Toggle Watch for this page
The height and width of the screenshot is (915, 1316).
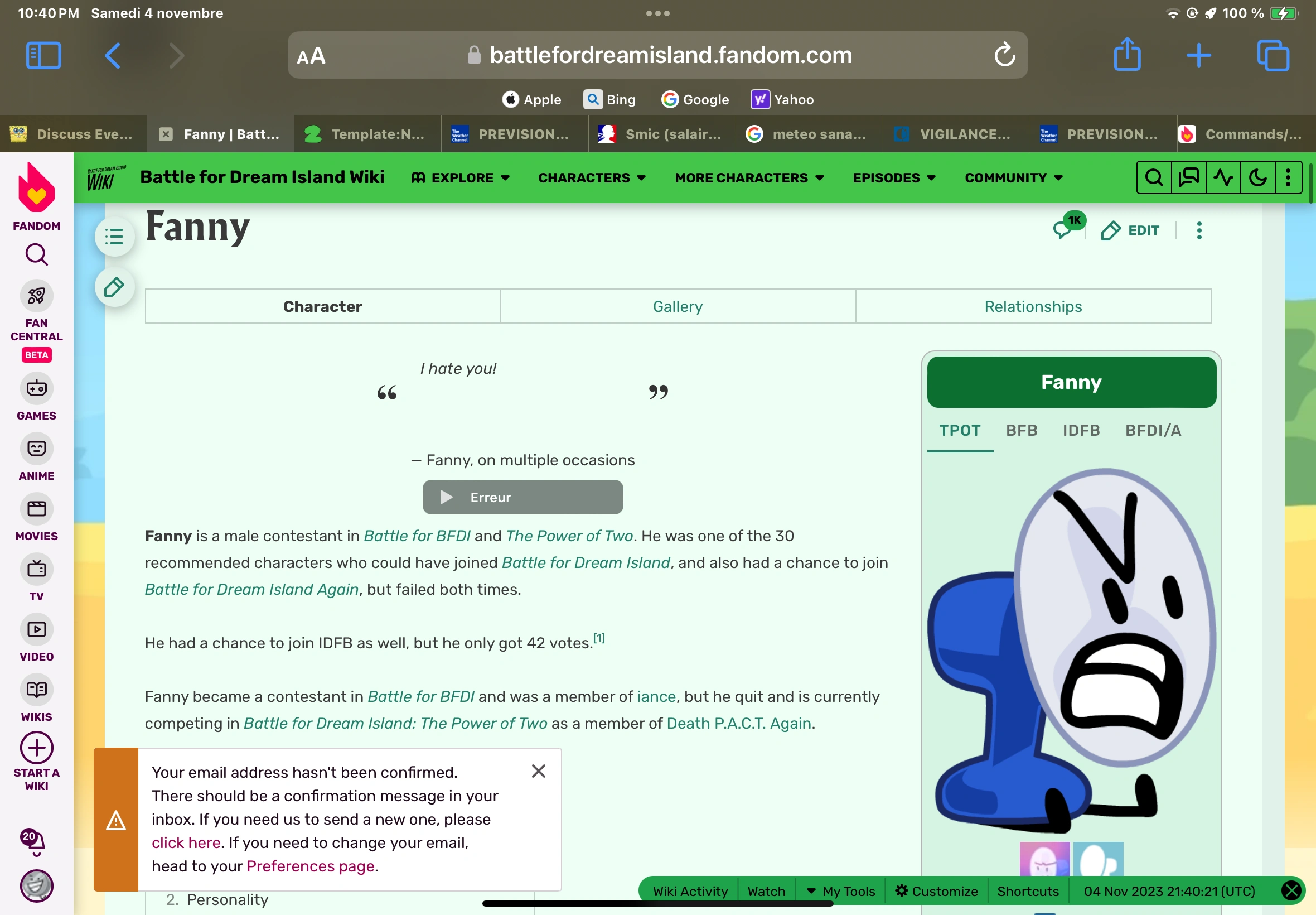point(766,891)
